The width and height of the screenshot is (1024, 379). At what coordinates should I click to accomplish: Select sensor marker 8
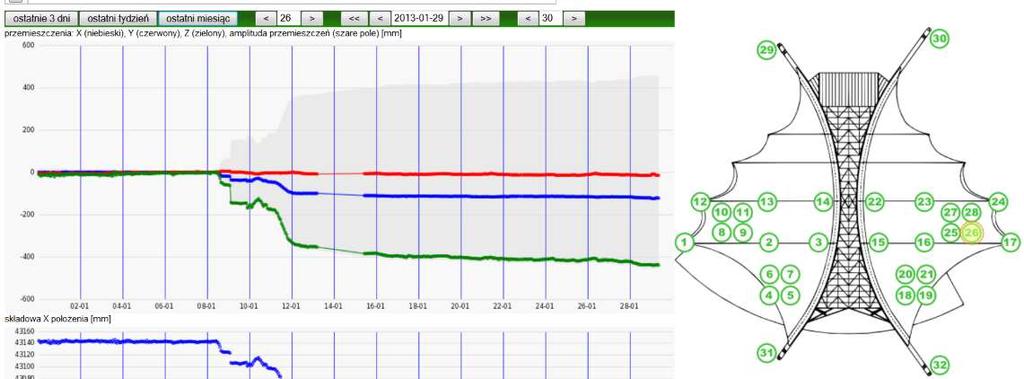(721, 232)
